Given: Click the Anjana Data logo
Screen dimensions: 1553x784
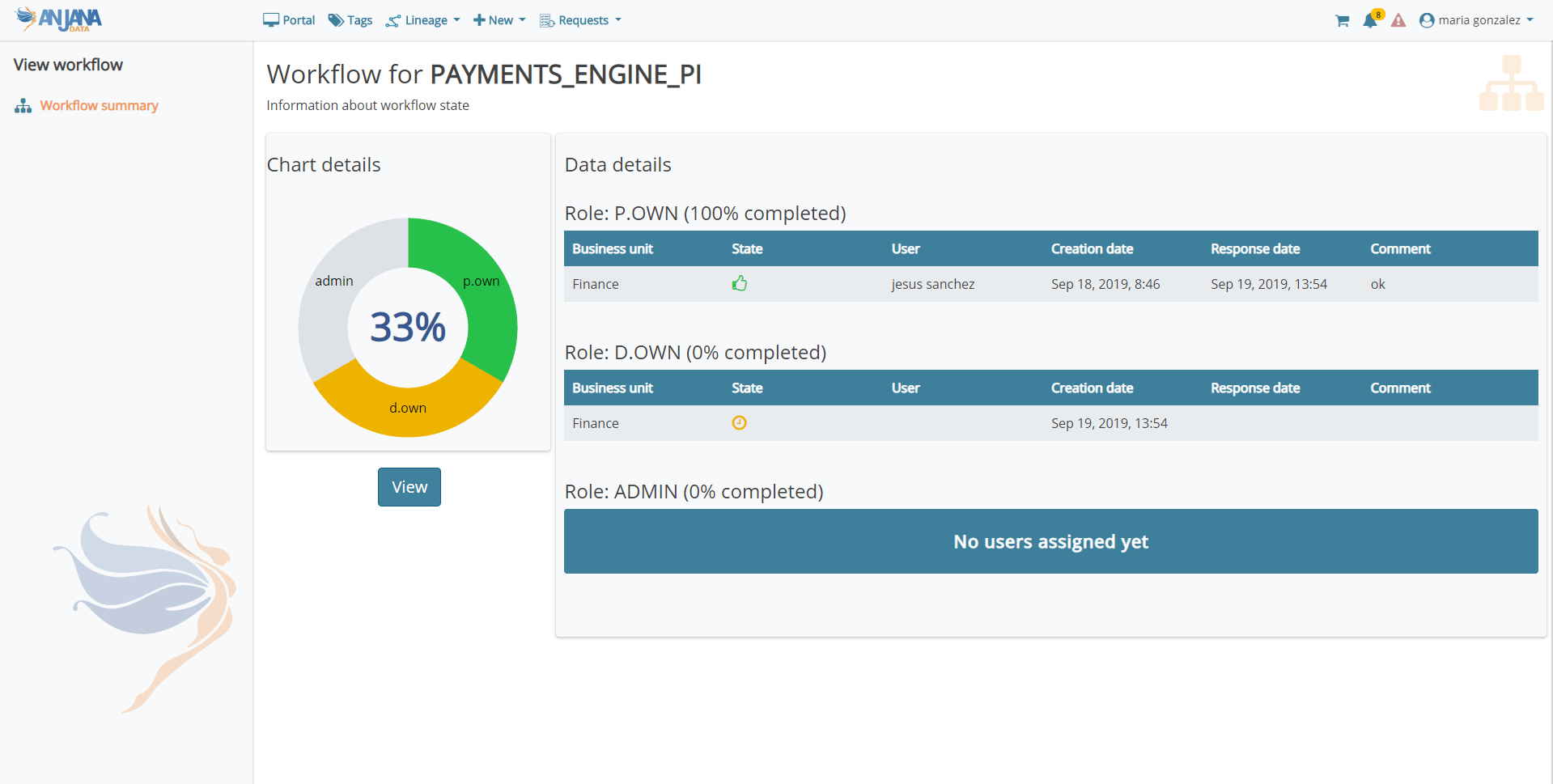Looking at the screenshot, I should tap(59, 19).
